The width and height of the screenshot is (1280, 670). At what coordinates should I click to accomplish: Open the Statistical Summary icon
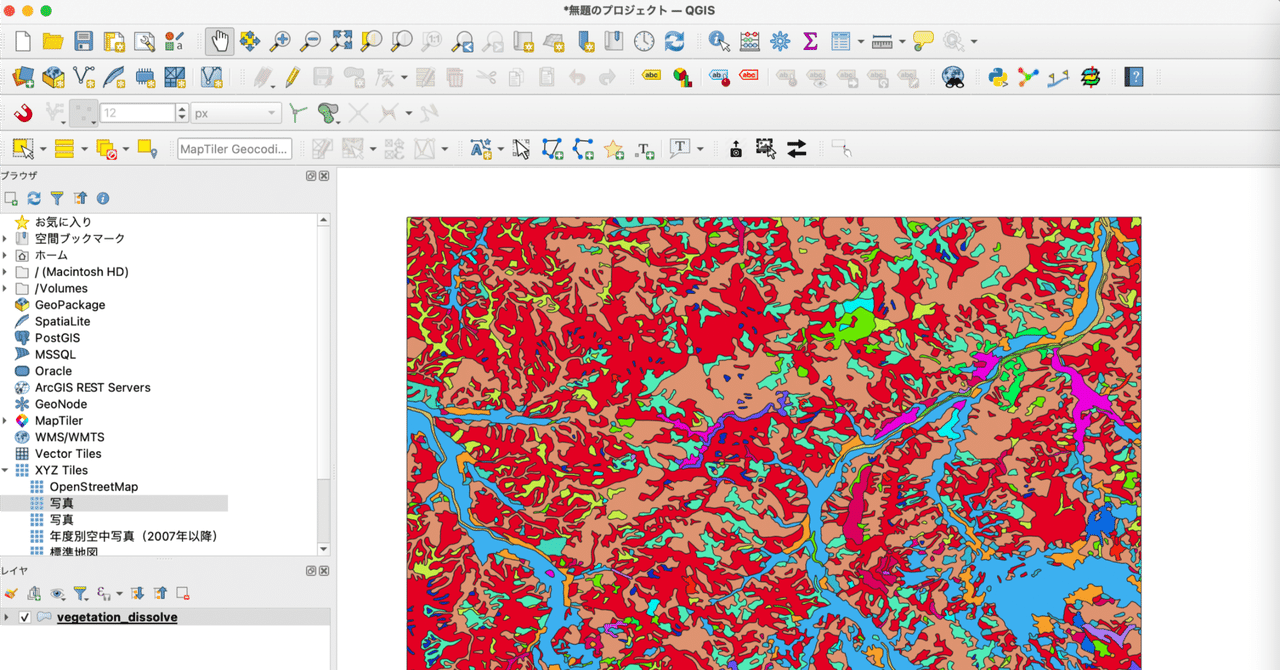point(811,41)
